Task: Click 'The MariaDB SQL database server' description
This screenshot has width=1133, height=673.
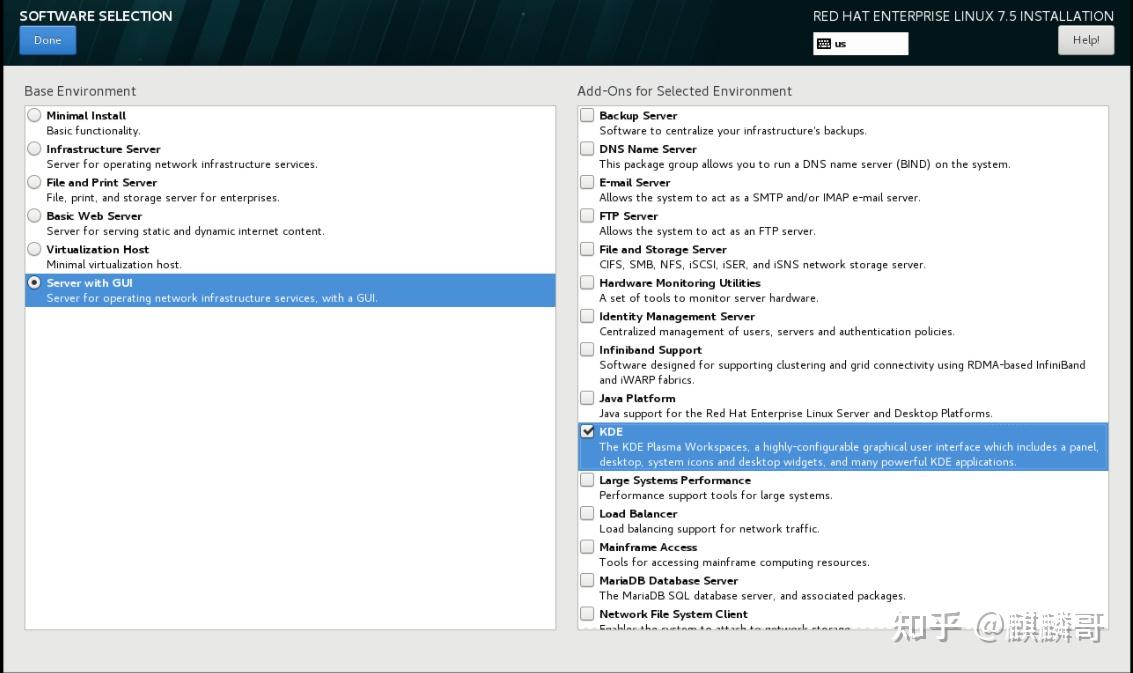Action: click(752, 596)
